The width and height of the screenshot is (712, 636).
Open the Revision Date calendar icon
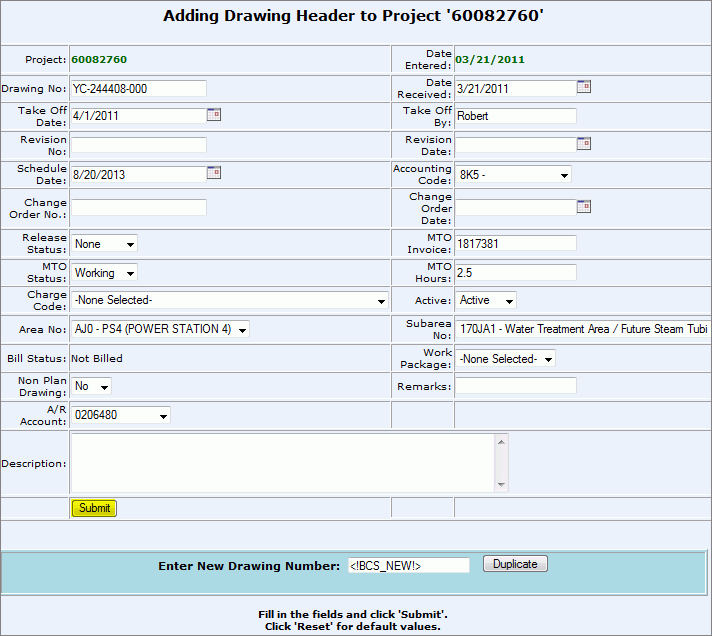pyautogui.click(x=584, y=144)
